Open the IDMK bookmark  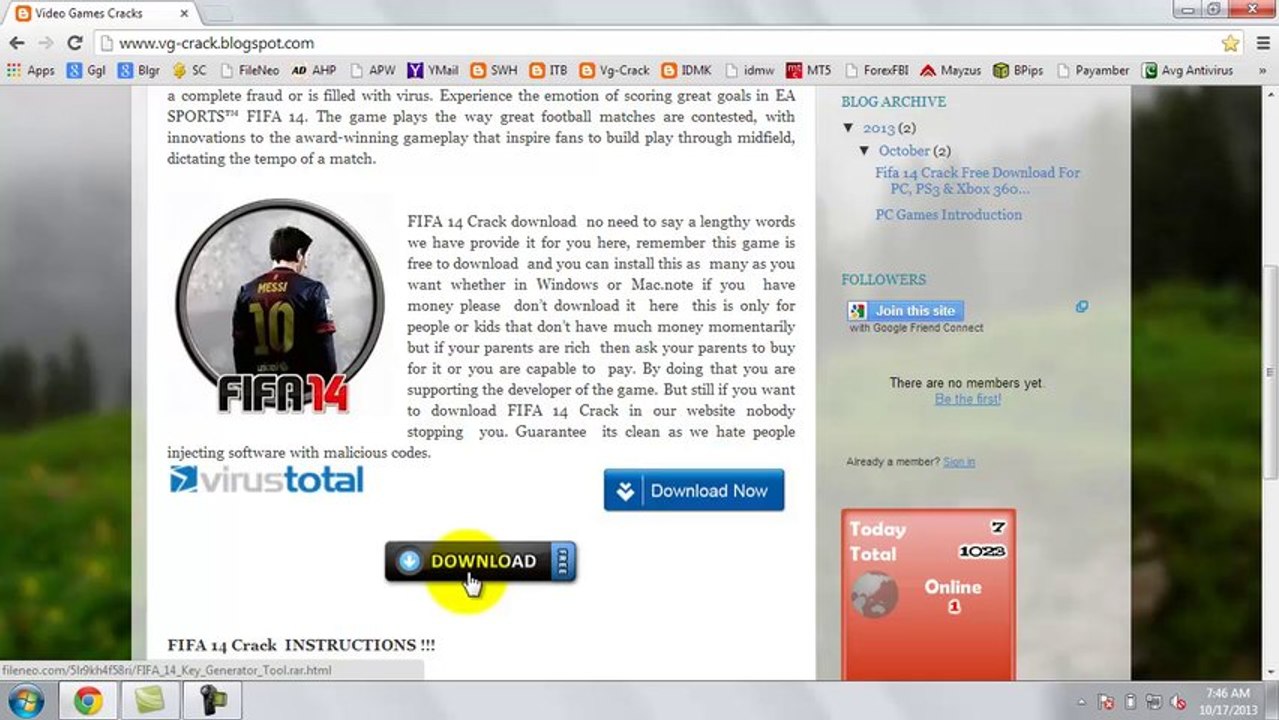click(x=687, y=71)
